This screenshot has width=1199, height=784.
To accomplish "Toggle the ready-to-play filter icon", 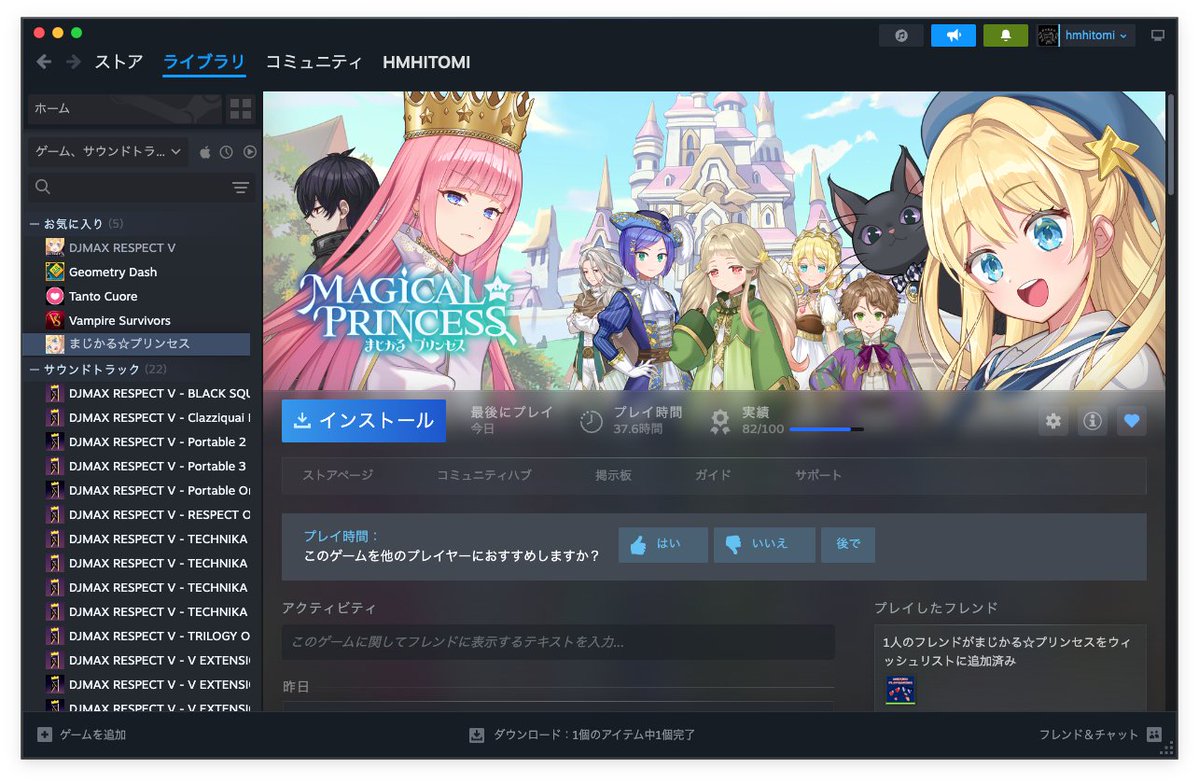I will (249, 152).
